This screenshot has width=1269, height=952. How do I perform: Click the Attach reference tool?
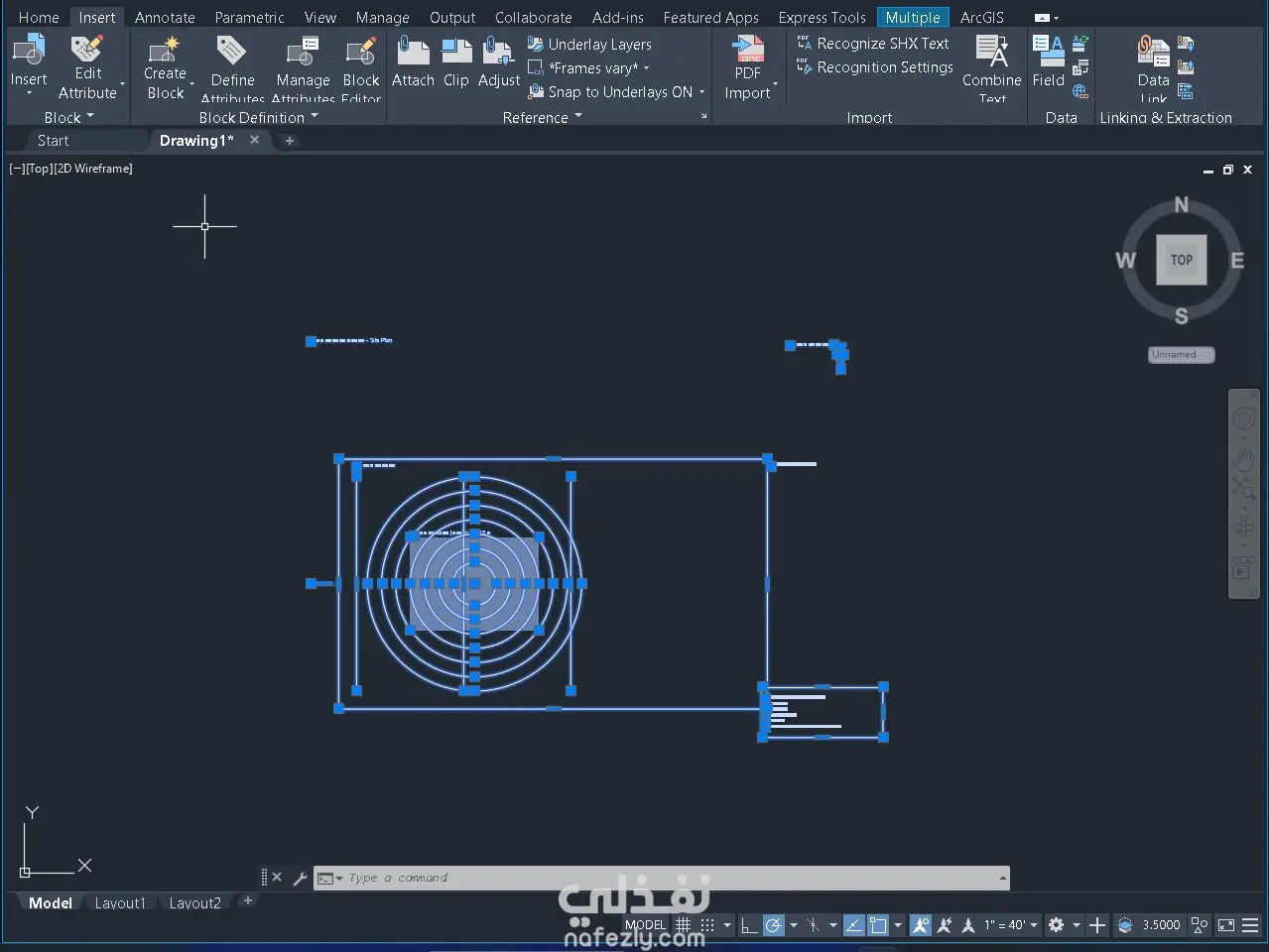click(x=413, y=61)
